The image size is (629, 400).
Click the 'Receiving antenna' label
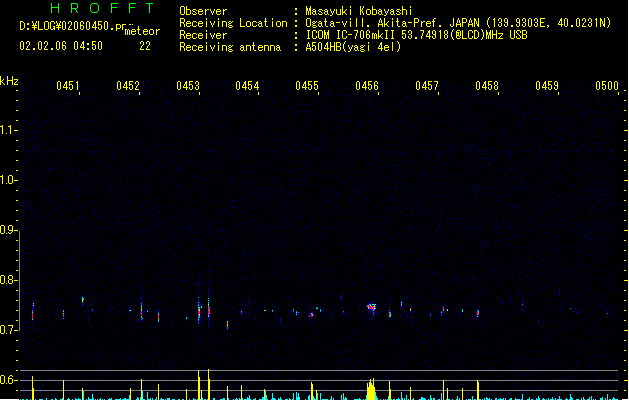click(x=230, y=47)
